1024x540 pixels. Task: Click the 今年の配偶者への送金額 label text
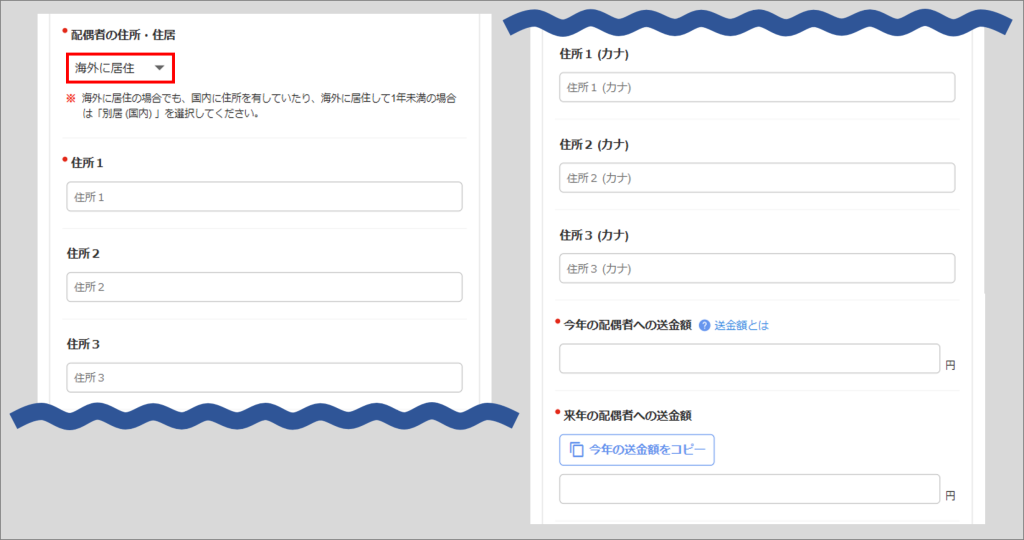click(x=626, y=325)
